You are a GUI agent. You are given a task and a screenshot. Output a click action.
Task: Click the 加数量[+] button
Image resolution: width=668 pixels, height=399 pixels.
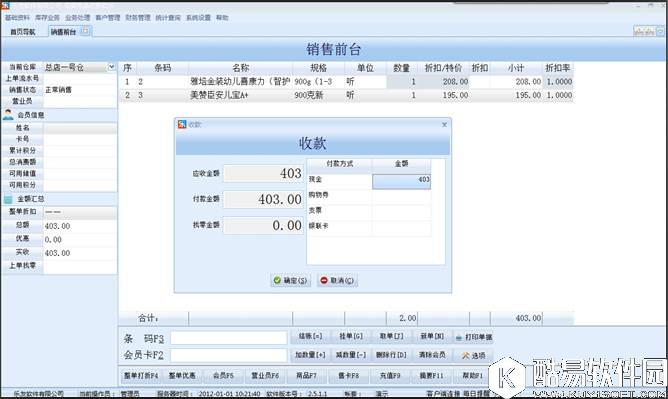[310, 355]
